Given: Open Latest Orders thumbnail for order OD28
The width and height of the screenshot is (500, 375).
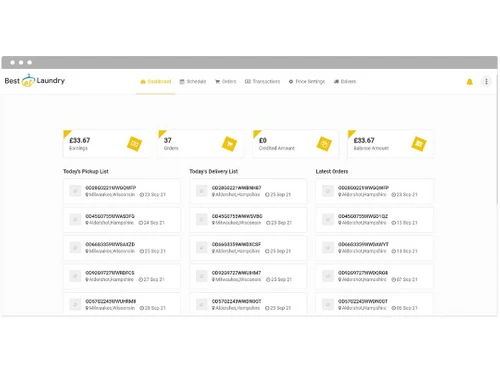Looking at the screenshot, I should [x=328, y=191].
